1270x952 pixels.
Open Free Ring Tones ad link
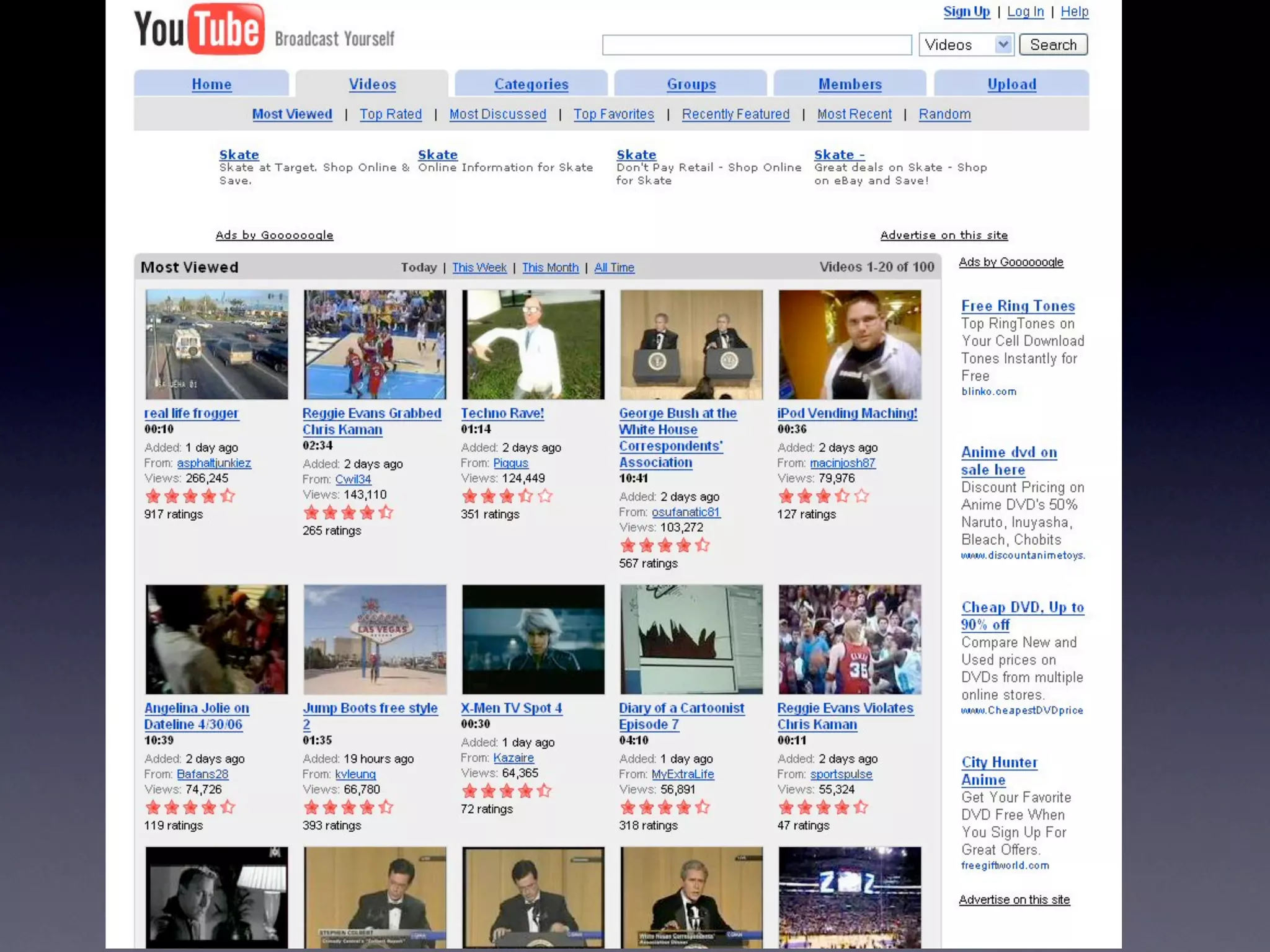click(x=1018, y=306)
